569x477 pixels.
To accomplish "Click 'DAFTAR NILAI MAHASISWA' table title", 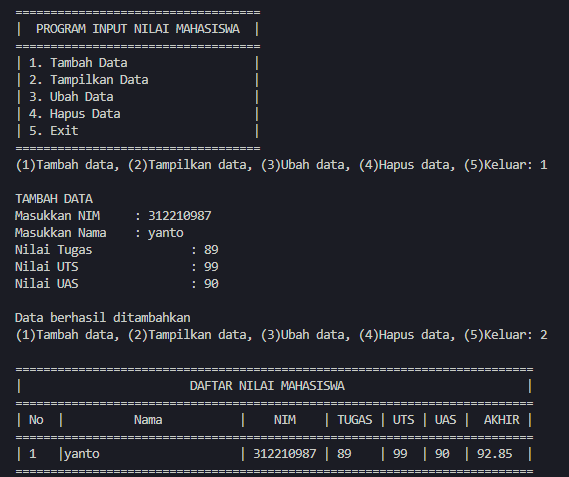I will tap(267, 386).
